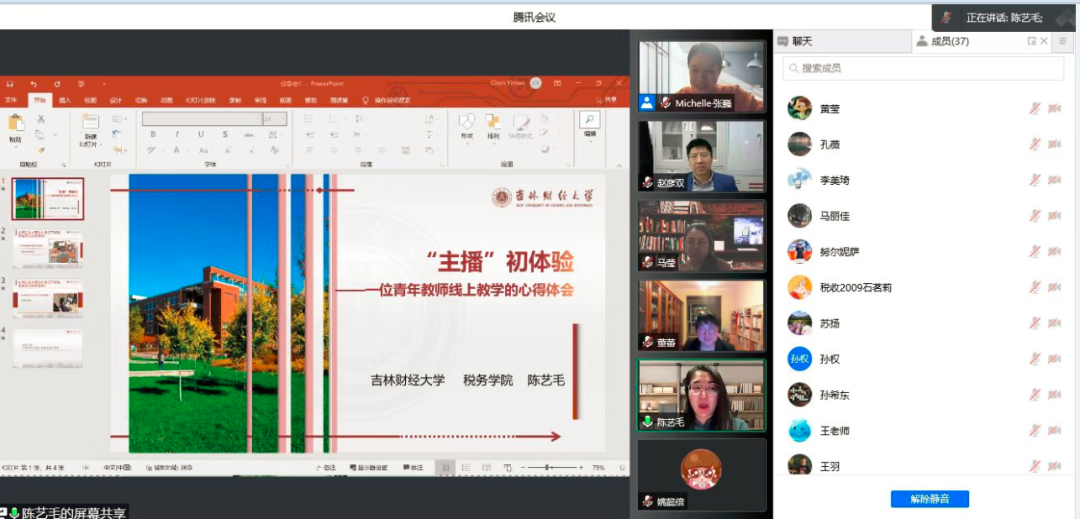Open the members panel options menu
Viewport: 1080px width, 519px height.
1063,41
